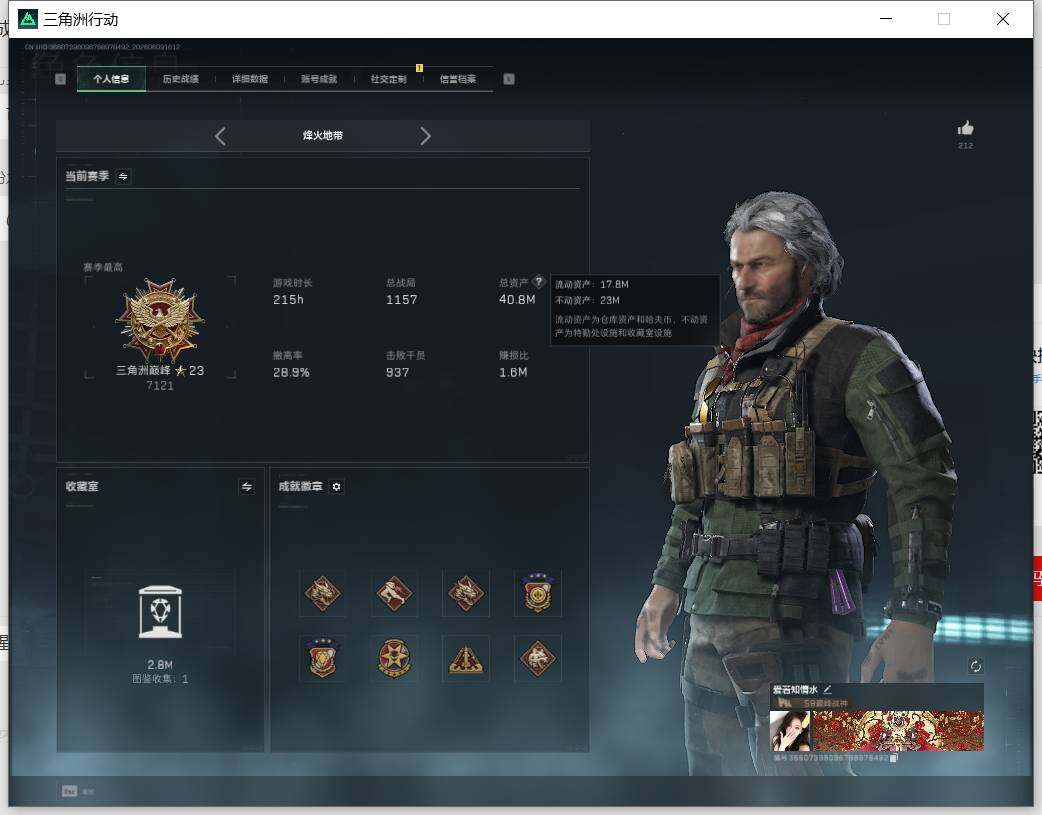1042x815 pixels.
Task: Open the 信誉档案 tab
Action: (x=458, y=79)
